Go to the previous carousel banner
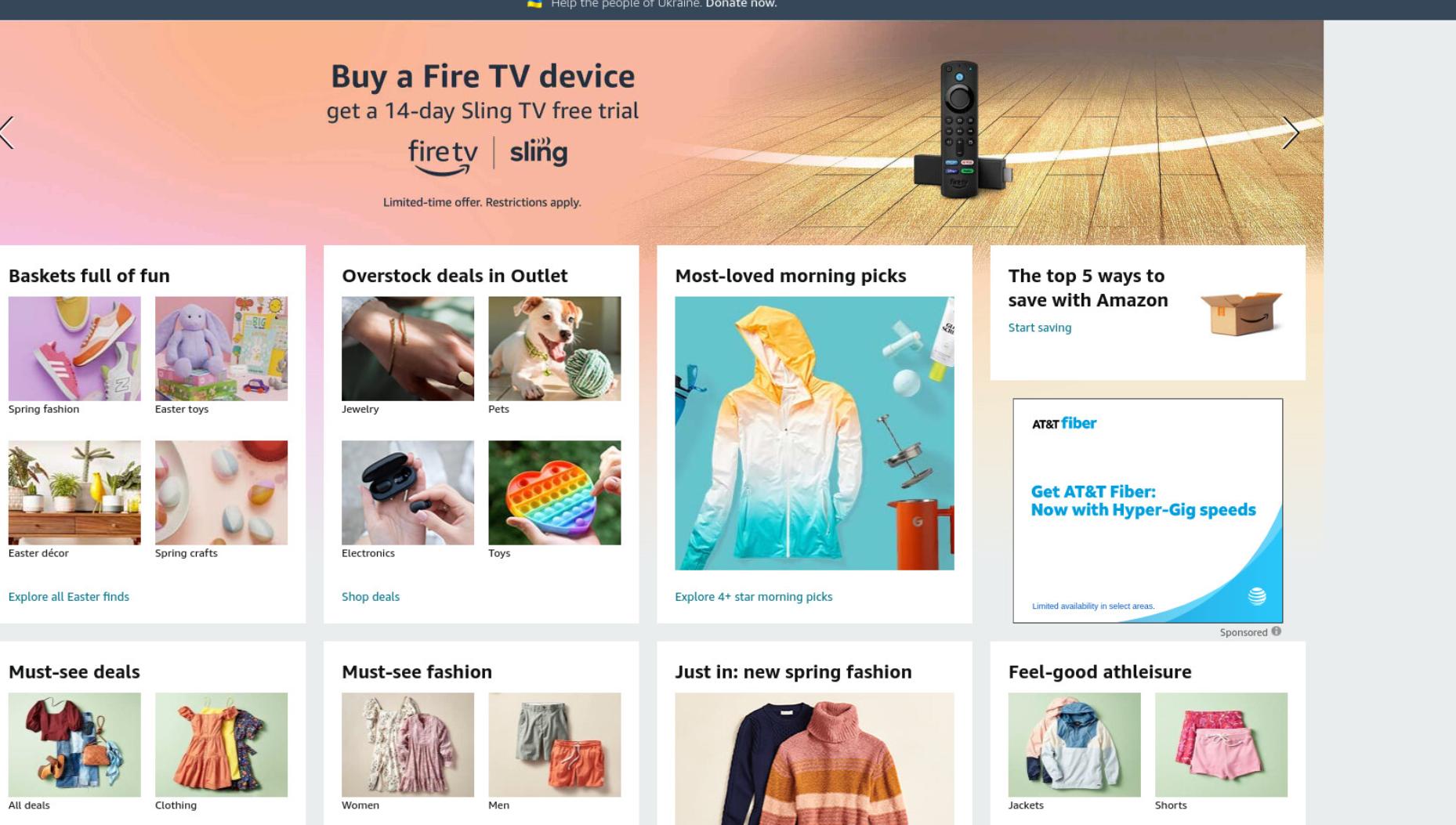Screen dimensions: 1456x825 tap(8, 133)
